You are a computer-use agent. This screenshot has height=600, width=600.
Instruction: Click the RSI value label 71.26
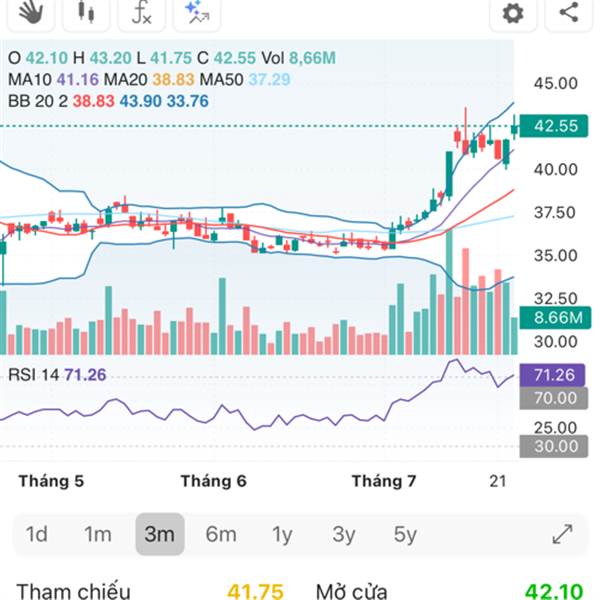tap(552, 375)
